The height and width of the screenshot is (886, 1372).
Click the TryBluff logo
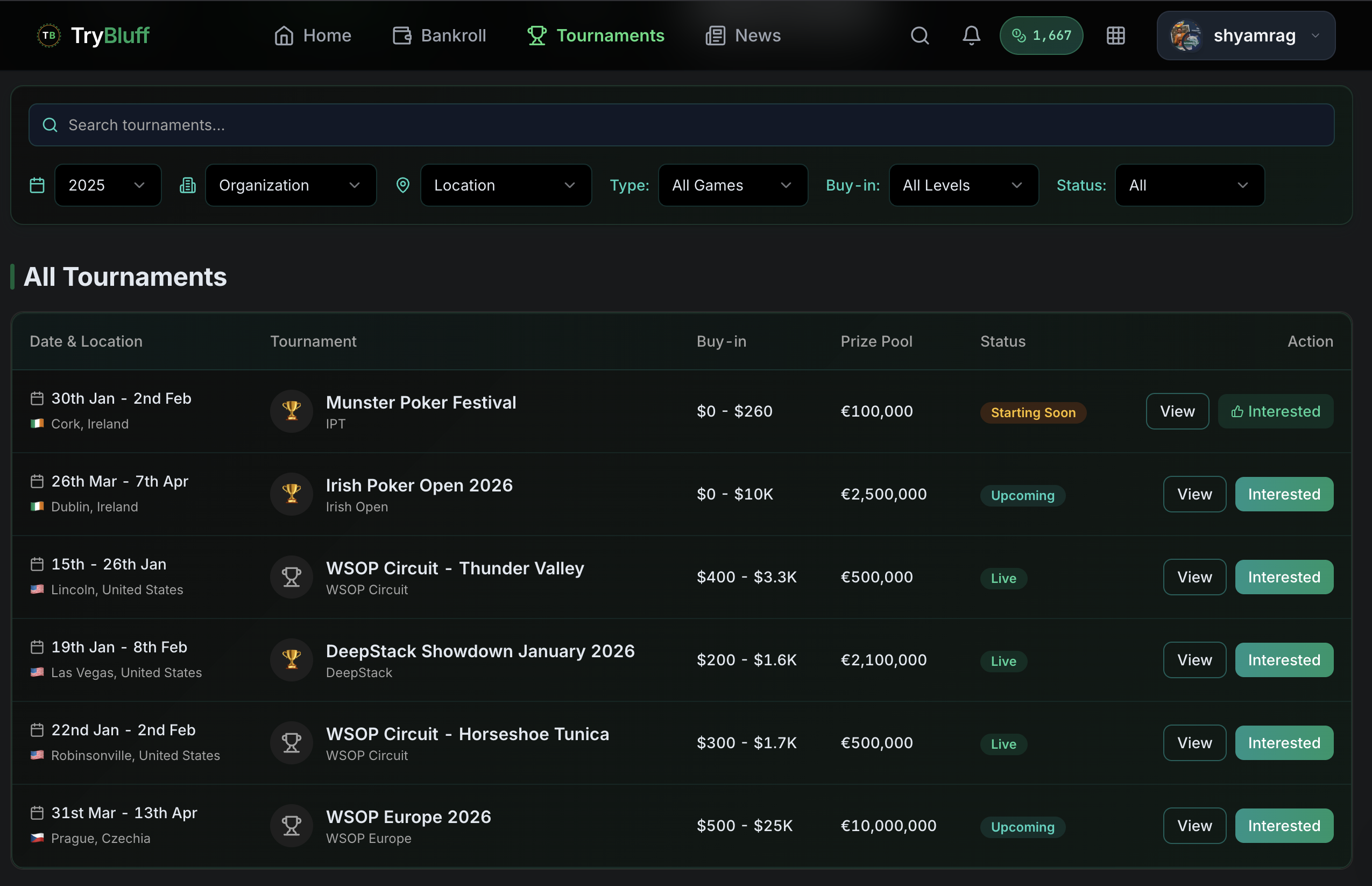click(x=93, y=35)
